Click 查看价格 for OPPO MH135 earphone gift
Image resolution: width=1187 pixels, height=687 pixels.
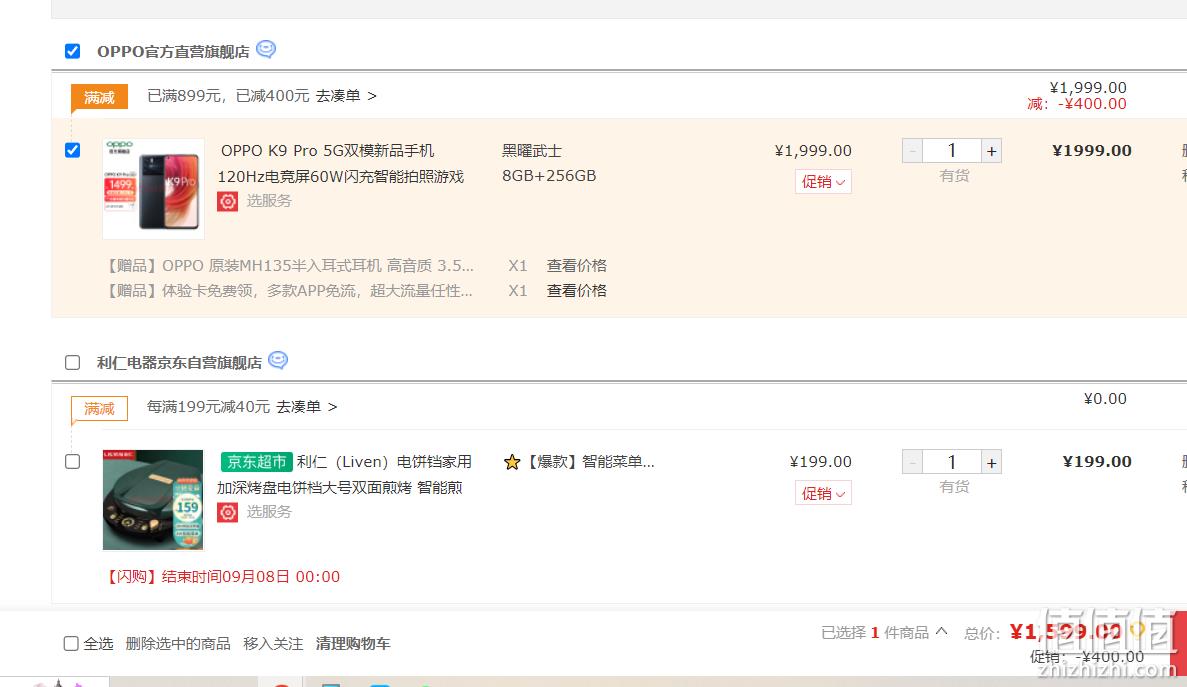[x=577, y=266]
